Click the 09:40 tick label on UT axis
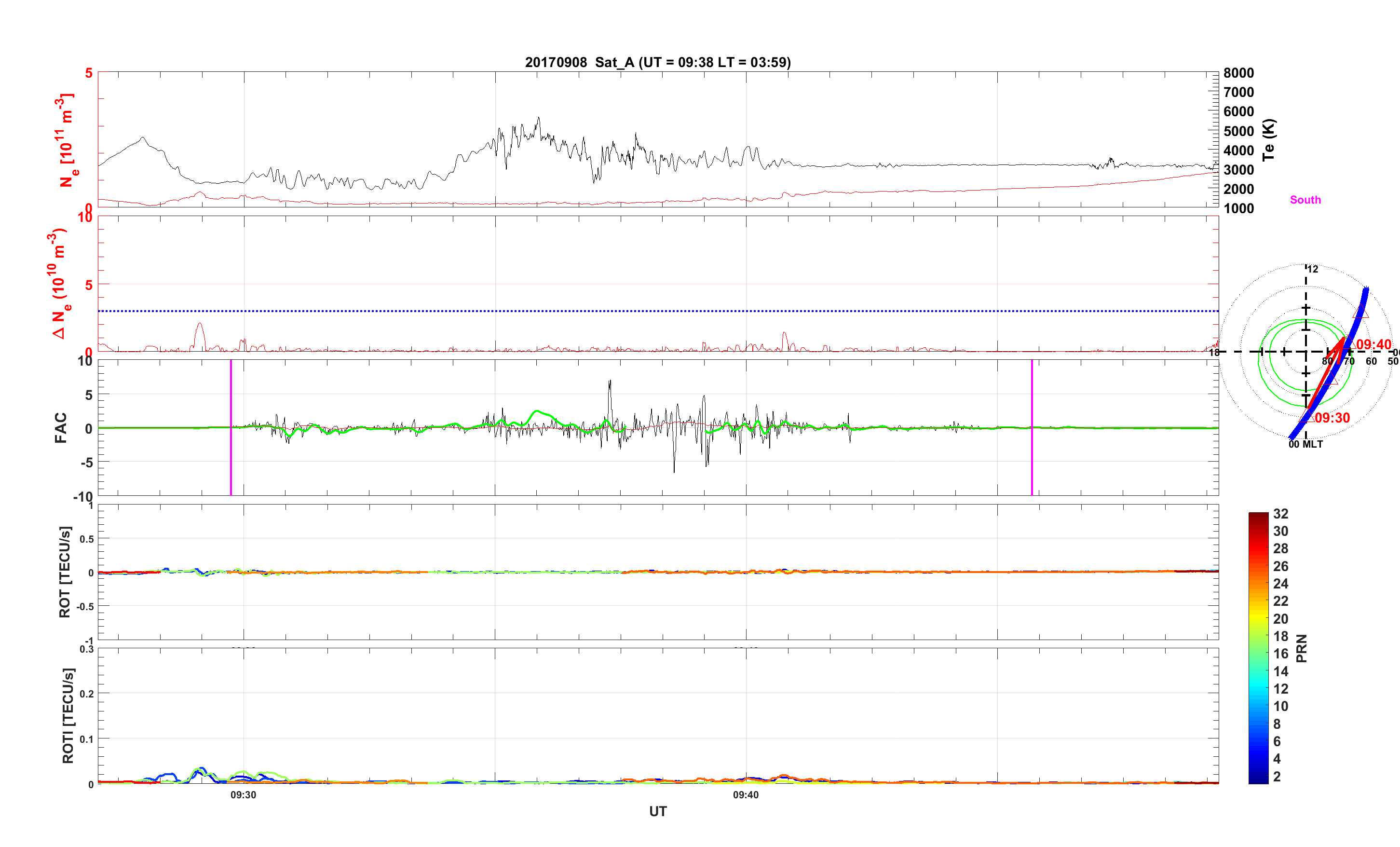 point(746,795)
